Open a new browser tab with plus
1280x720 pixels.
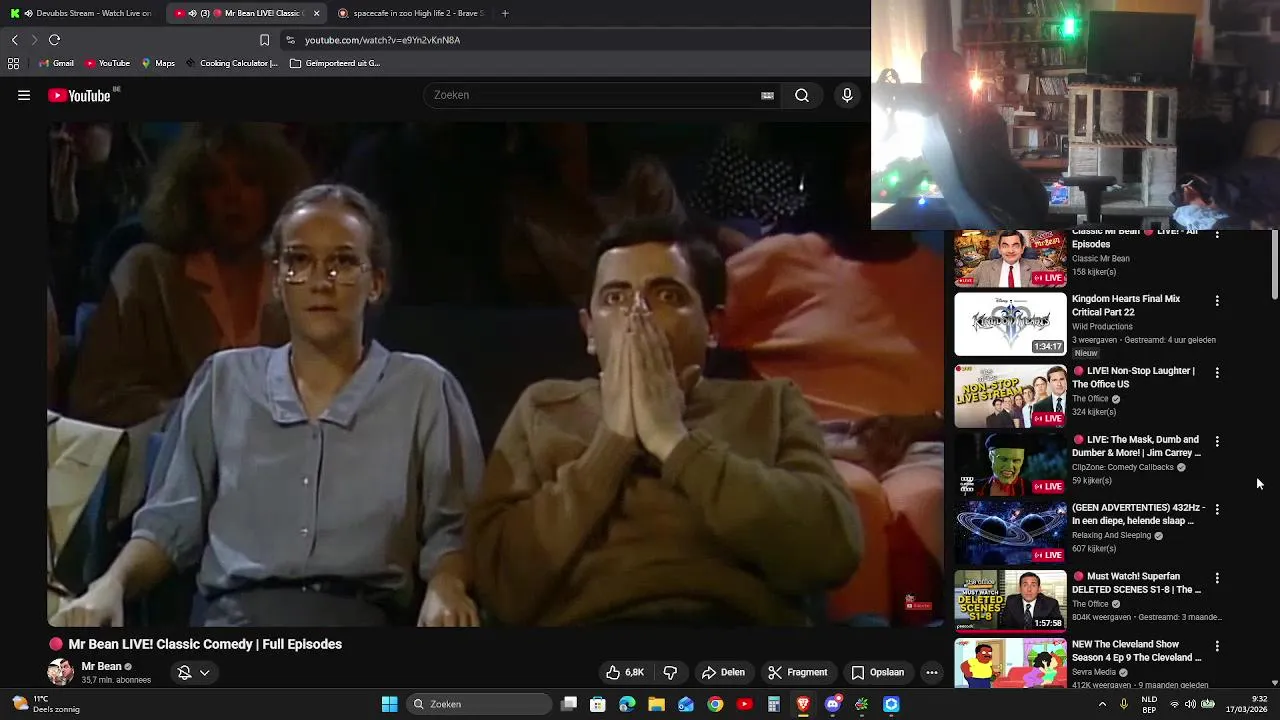click(505, 13)
